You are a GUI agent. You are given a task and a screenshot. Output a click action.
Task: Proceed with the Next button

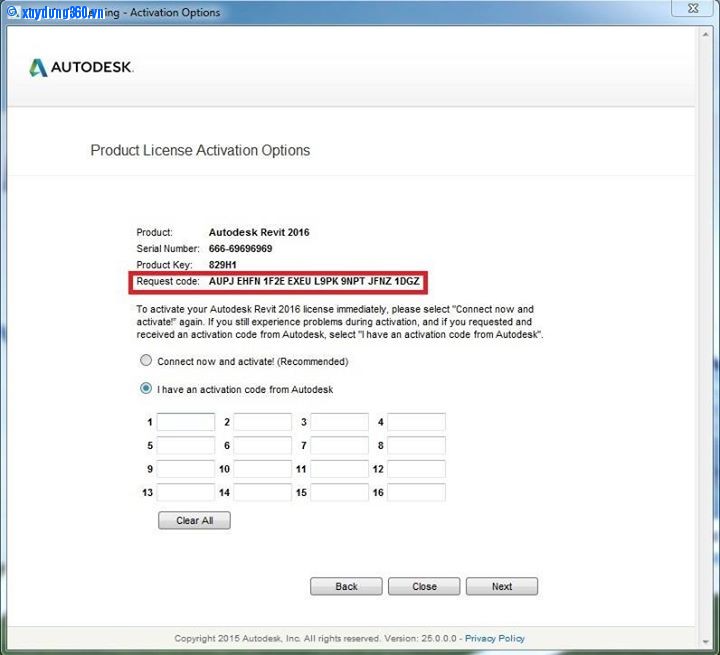pyautogui.click(x=502, y=586)
